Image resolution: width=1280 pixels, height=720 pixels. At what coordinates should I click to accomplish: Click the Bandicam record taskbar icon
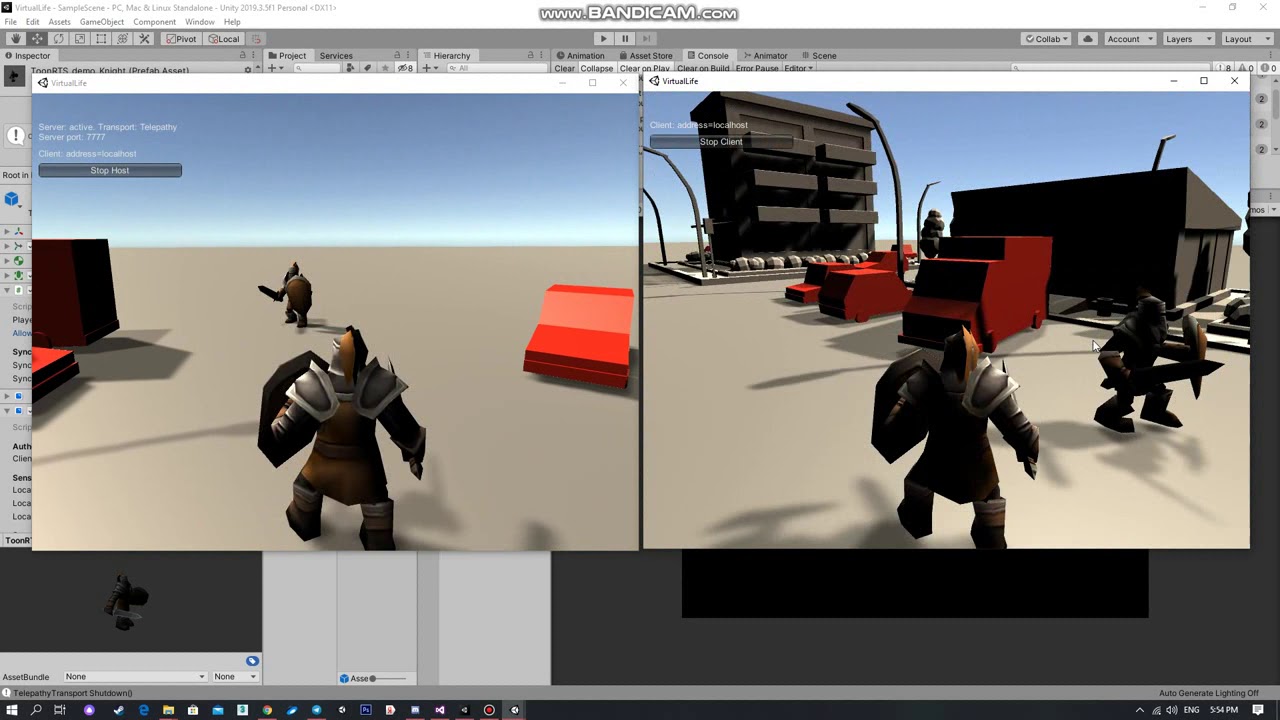(x=489, y=710)
